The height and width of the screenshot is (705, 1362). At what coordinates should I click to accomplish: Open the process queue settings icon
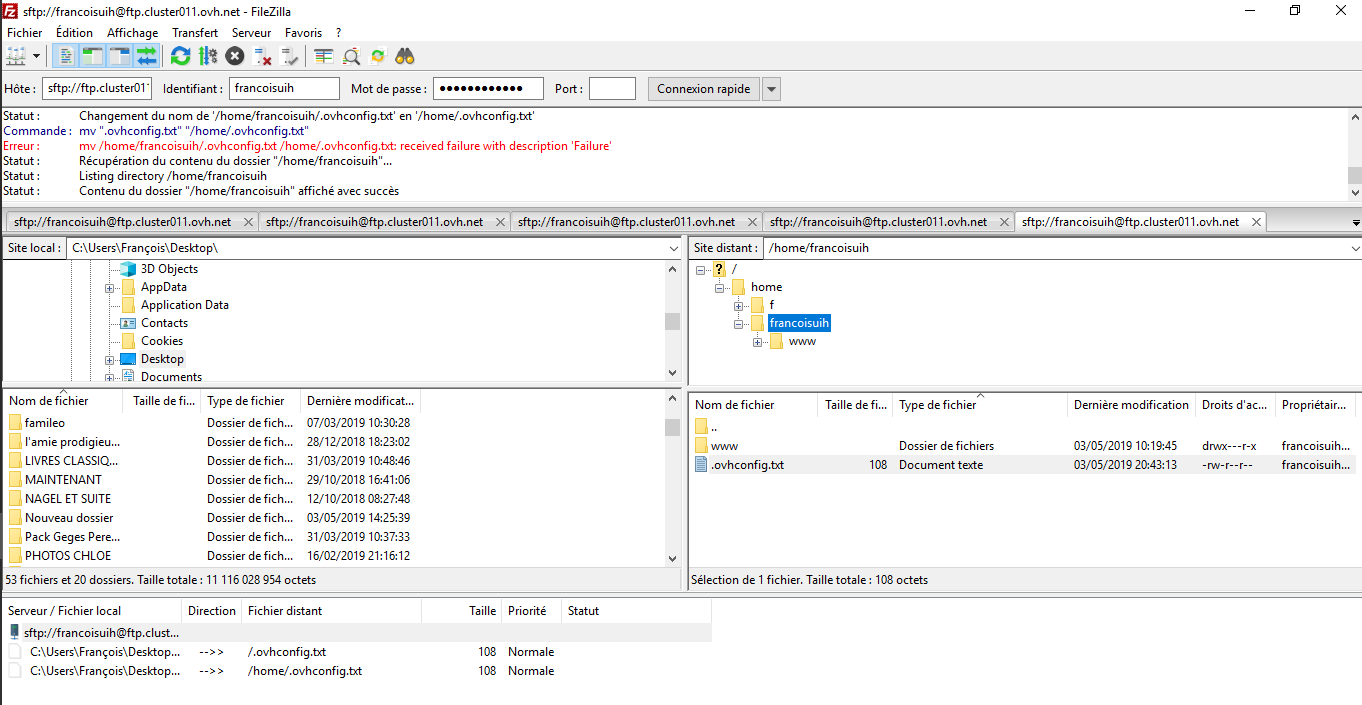(208, 56)
